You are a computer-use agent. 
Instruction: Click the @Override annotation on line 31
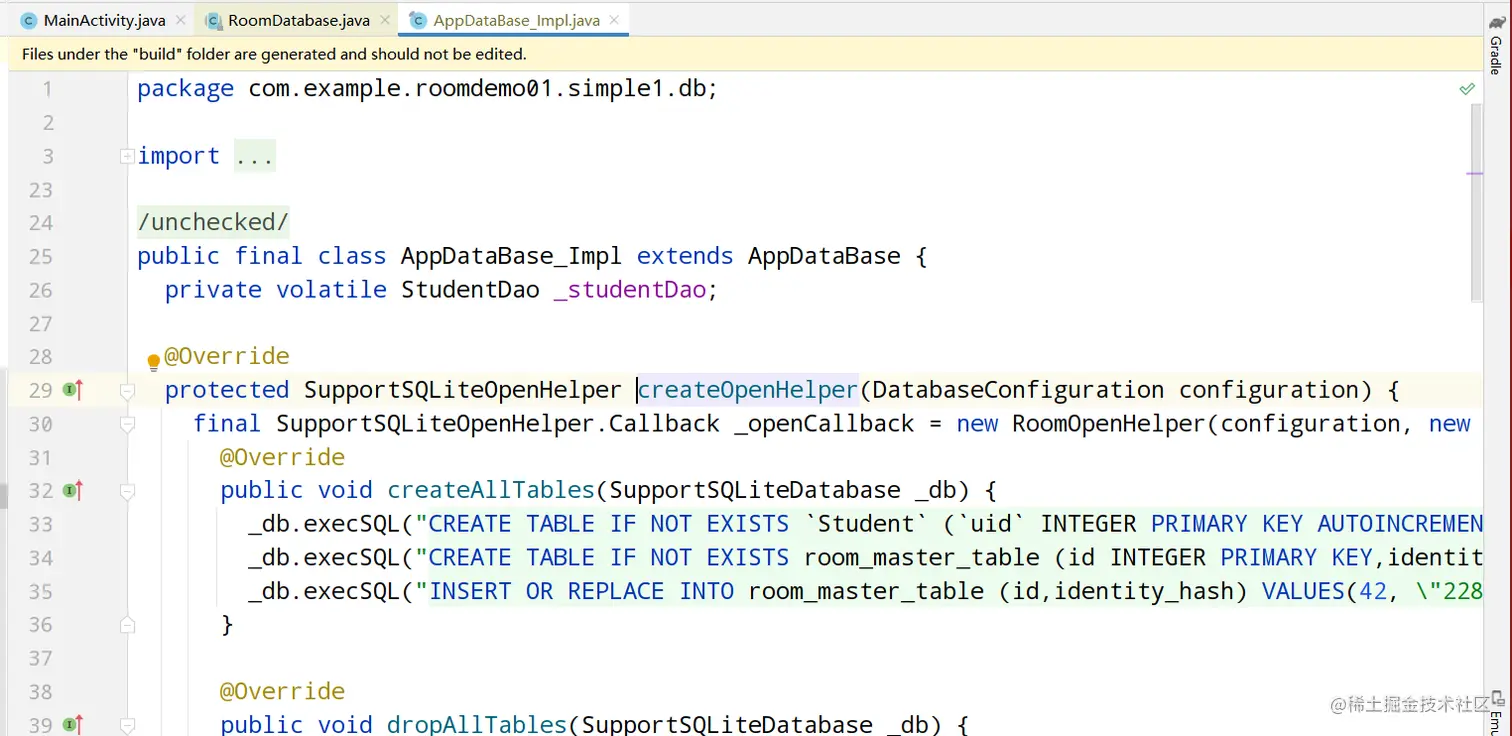click(x=283, y=457)
